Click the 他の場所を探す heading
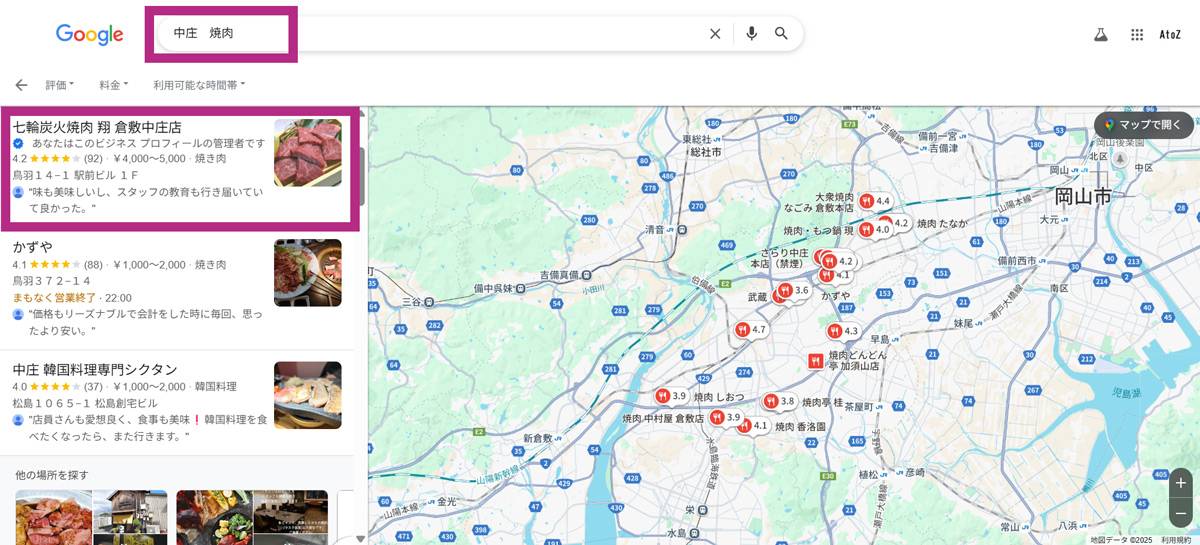 coord(52,474)
